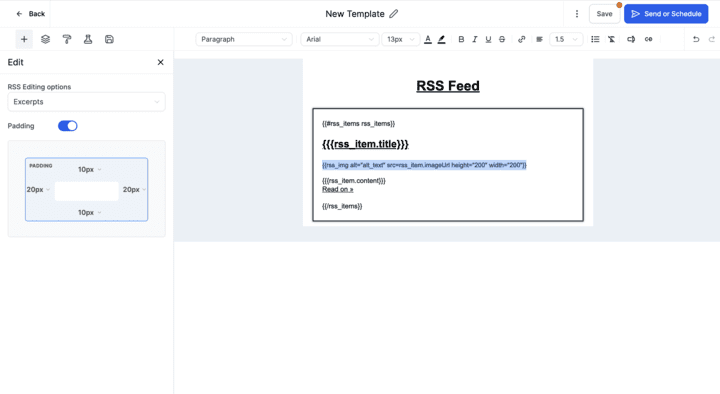Click the {{{rss_item.content}}} text
The width and height of the screenshot is (720, 394).
point(354,180)
